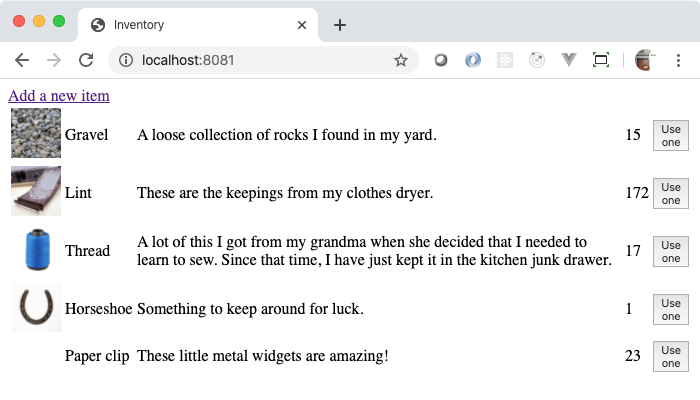Open the Chrome three-dot menu
The width and height of the screenshot is (700, 400).
680,60
